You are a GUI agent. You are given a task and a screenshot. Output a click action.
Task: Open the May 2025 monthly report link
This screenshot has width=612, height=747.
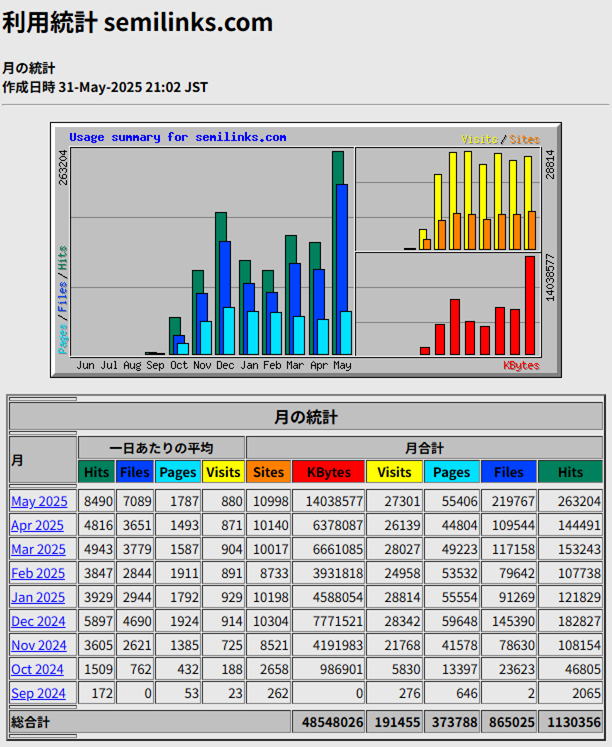(x=39, y=501)
